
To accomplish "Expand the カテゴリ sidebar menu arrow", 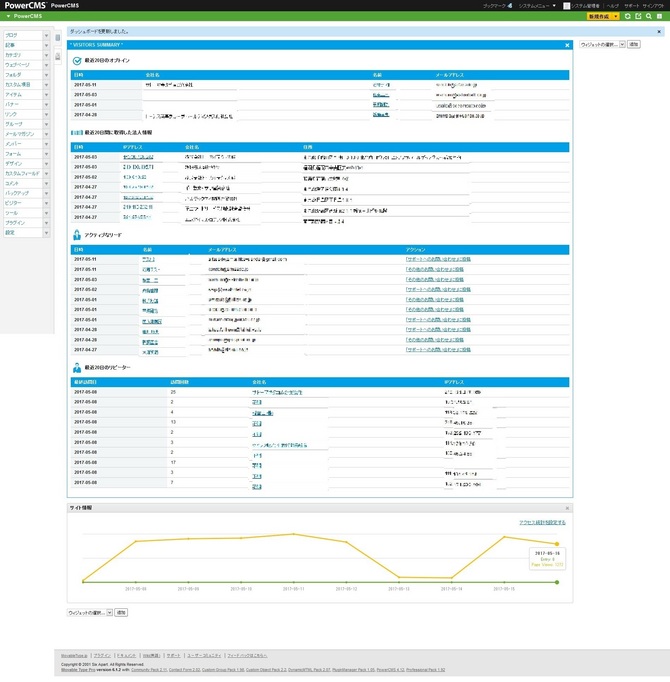I will pos(46,55).
